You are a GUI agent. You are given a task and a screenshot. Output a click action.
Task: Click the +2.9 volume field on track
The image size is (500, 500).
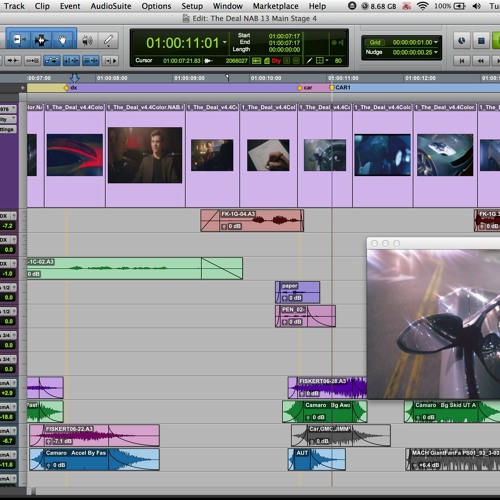(x=7, y=393)
